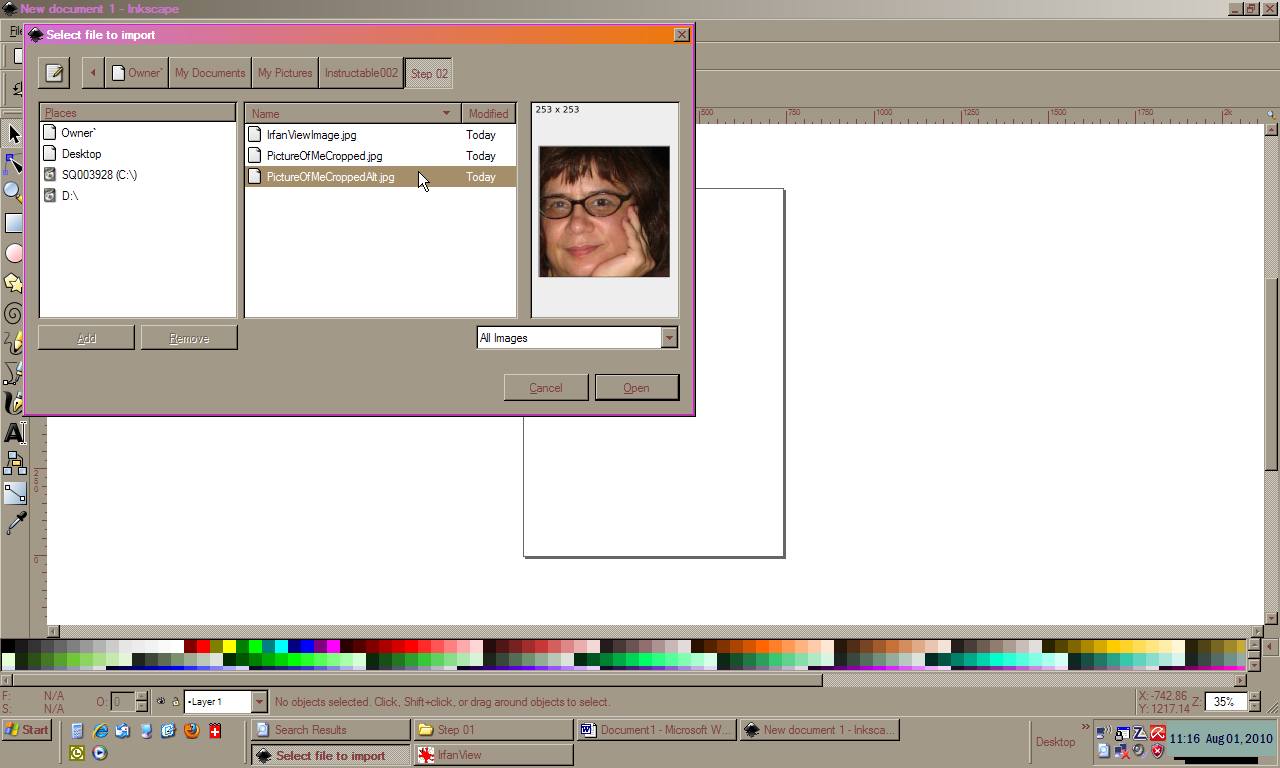Image resolution: width=1280 pixels, height=768 pixels.
Task: Select SQ003928 (C:\) drive in Places
Action: click(x=137, y=175)
